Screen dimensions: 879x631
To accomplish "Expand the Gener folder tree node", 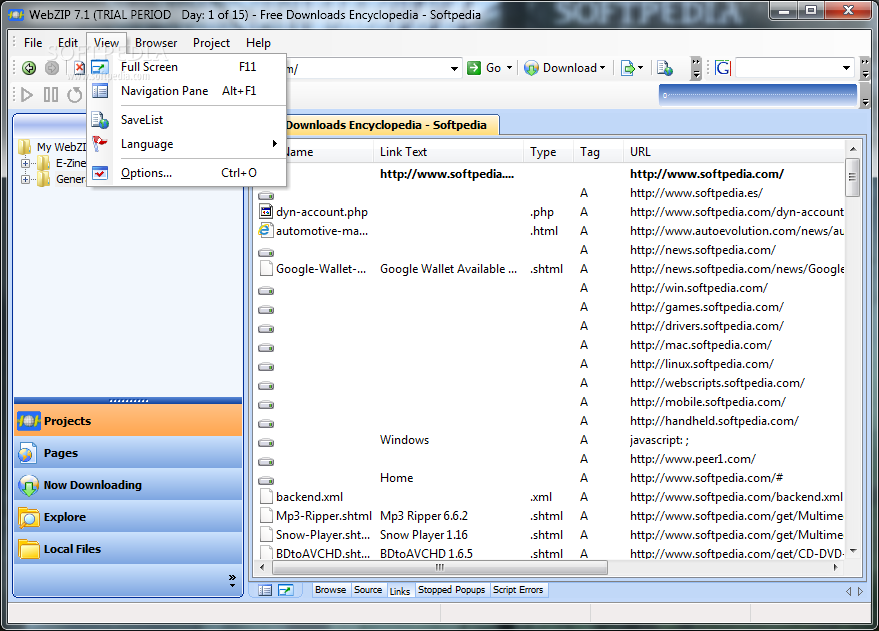I will pos(25,179).
